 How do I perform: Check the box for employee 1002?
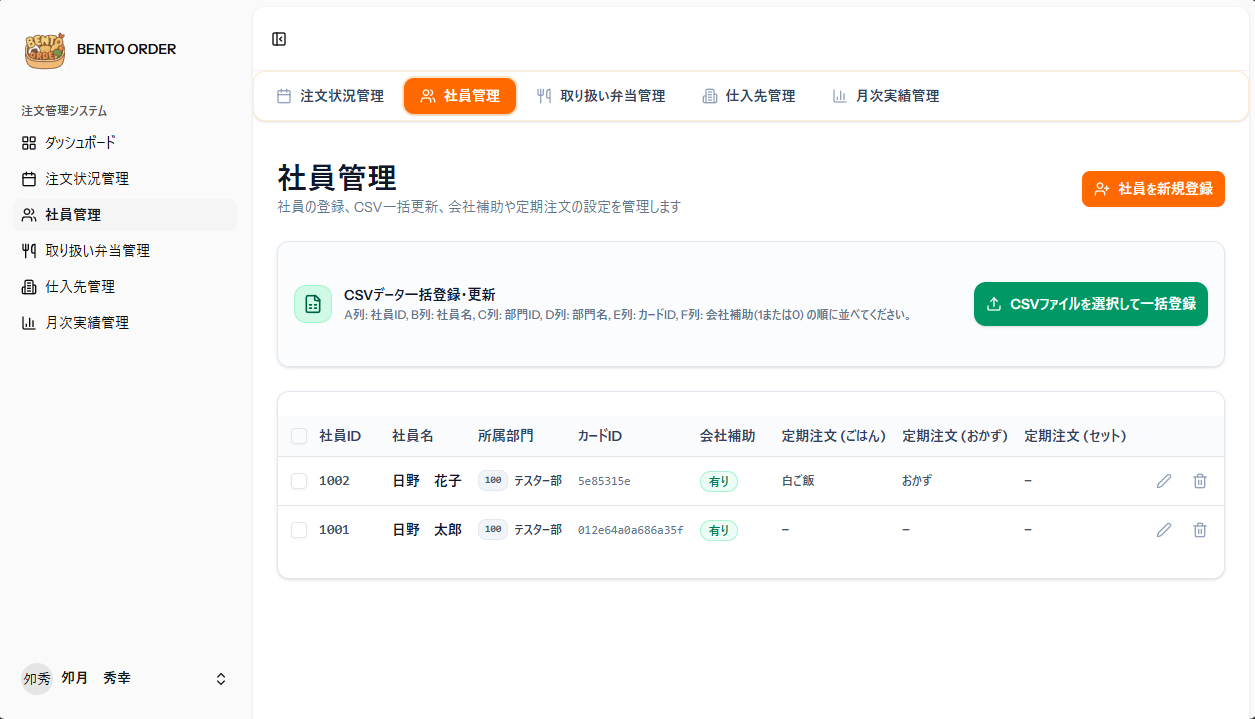point(299,481)
